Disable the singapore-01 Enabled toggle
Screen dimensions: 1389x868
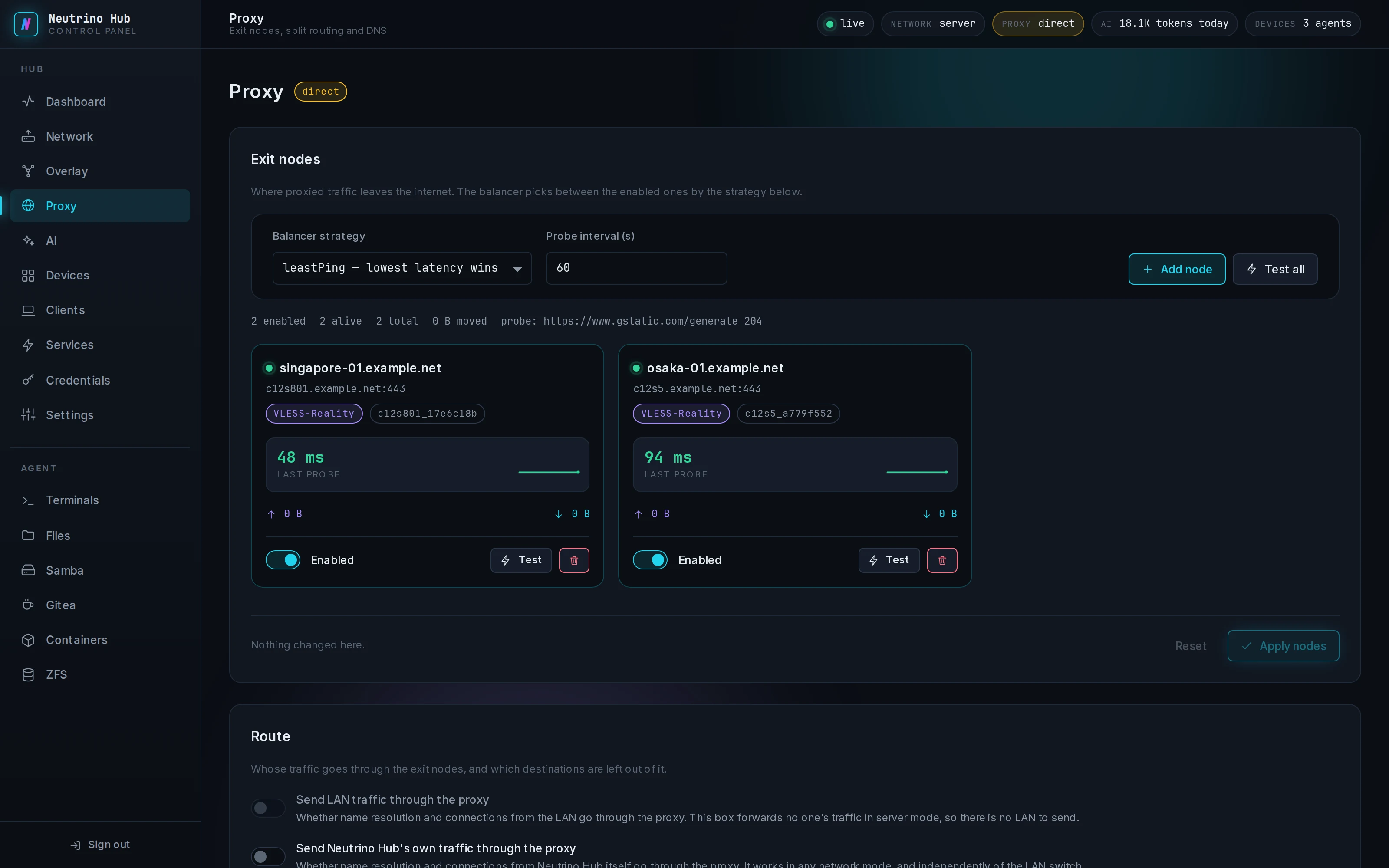[283, 560]
